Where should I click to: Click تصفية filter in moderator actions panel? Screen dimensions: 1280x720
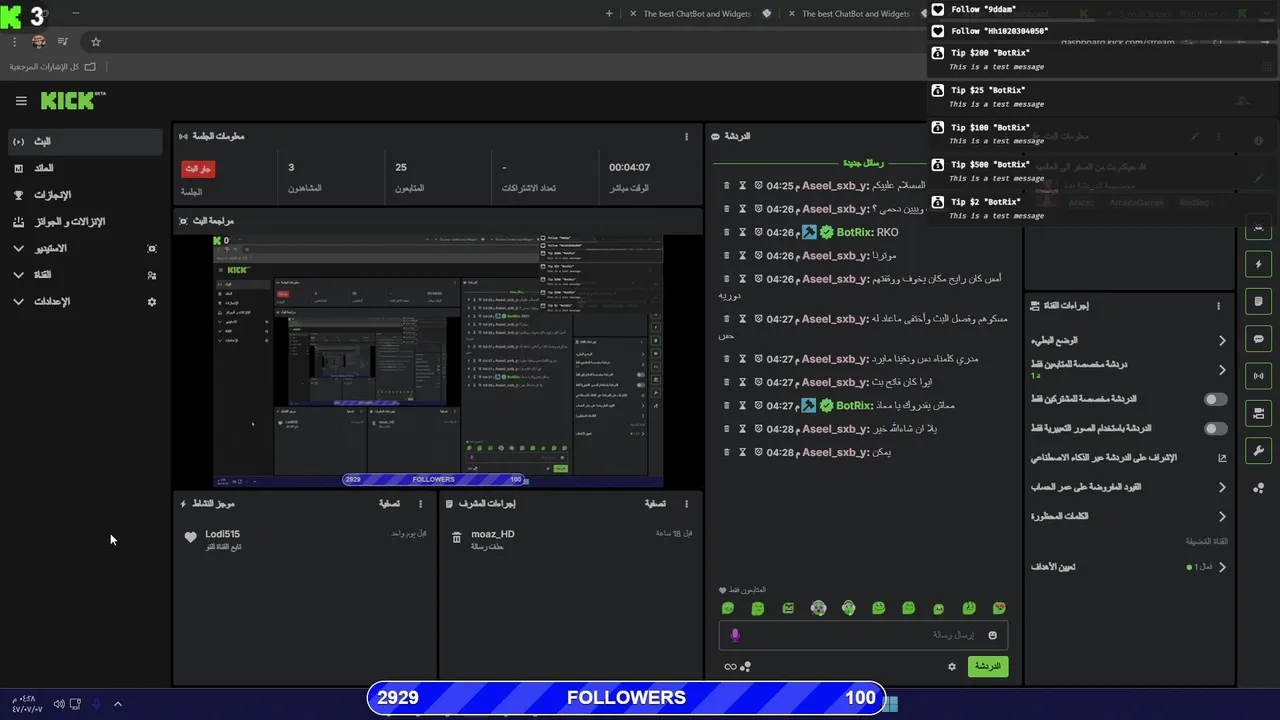point(656,504)
